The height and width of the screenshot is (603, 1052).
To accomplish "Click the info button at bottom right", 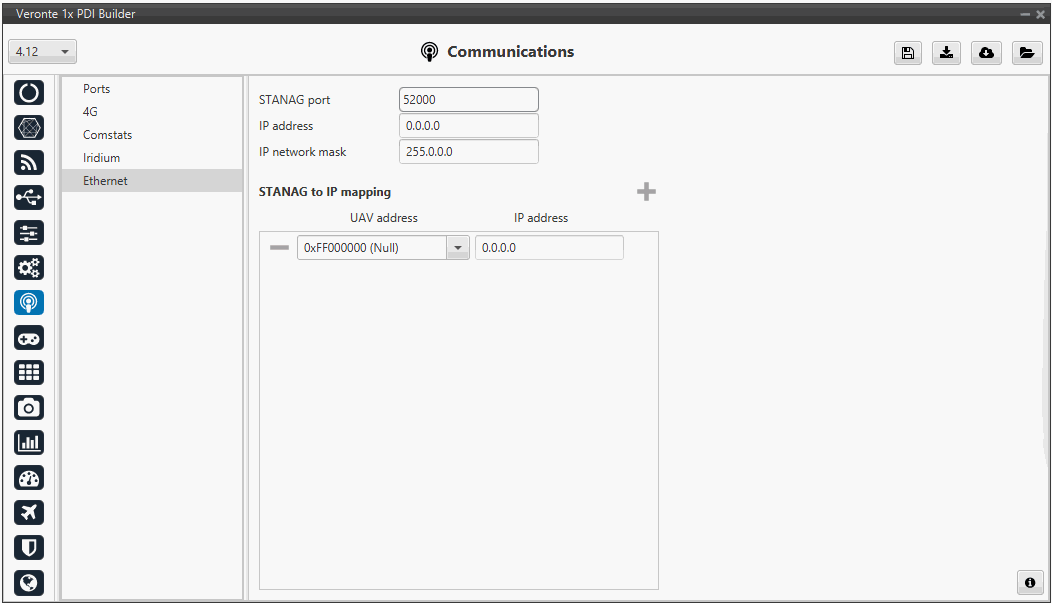I will pyautogui.click(x=1029, y=582).
